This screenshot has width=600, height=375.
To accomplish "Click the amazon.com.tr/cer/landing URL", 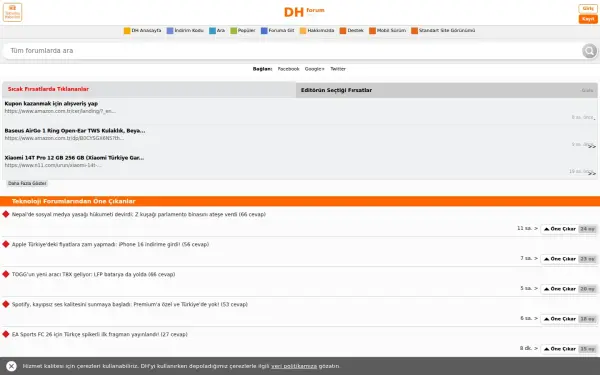I will (x=60, y=111).
